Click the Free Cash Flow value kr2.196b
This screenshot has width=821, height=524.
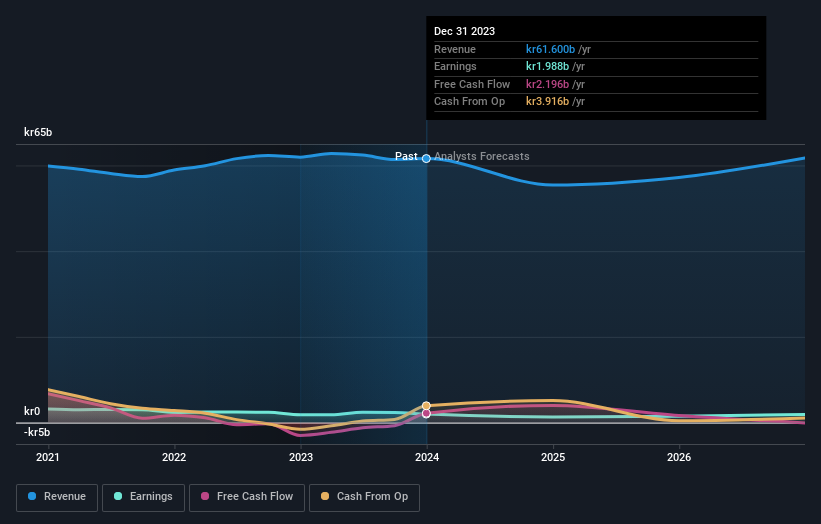(547, 84)
